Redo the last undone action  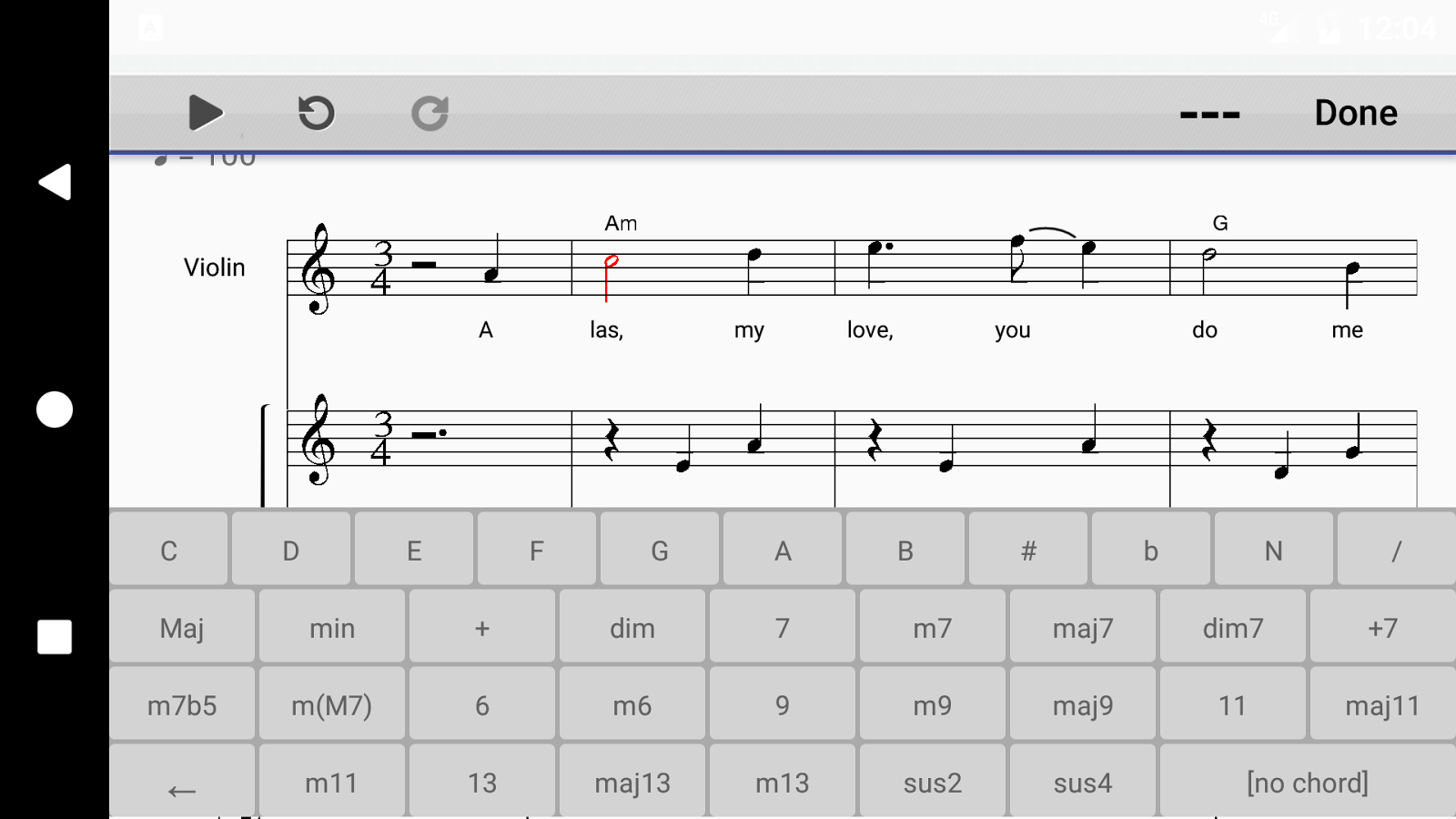coord(430,113)
